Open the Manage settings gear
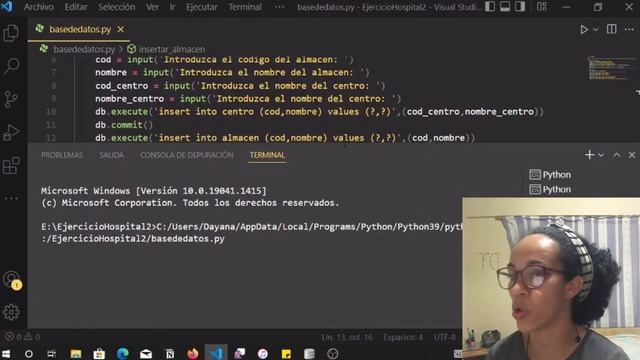 (11, 312)
